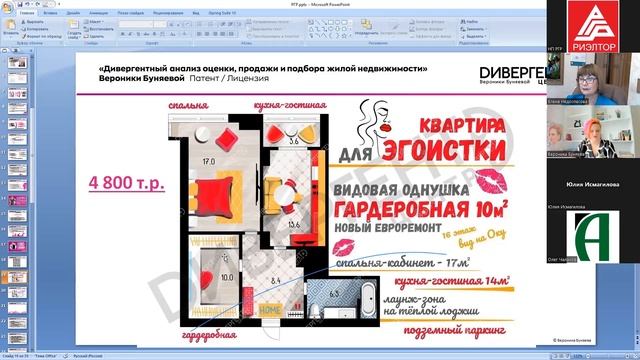This screenshot has width=640, height=360.
Task: Adjust the zoom slider in status bar
Action: [x=608, y=356]
